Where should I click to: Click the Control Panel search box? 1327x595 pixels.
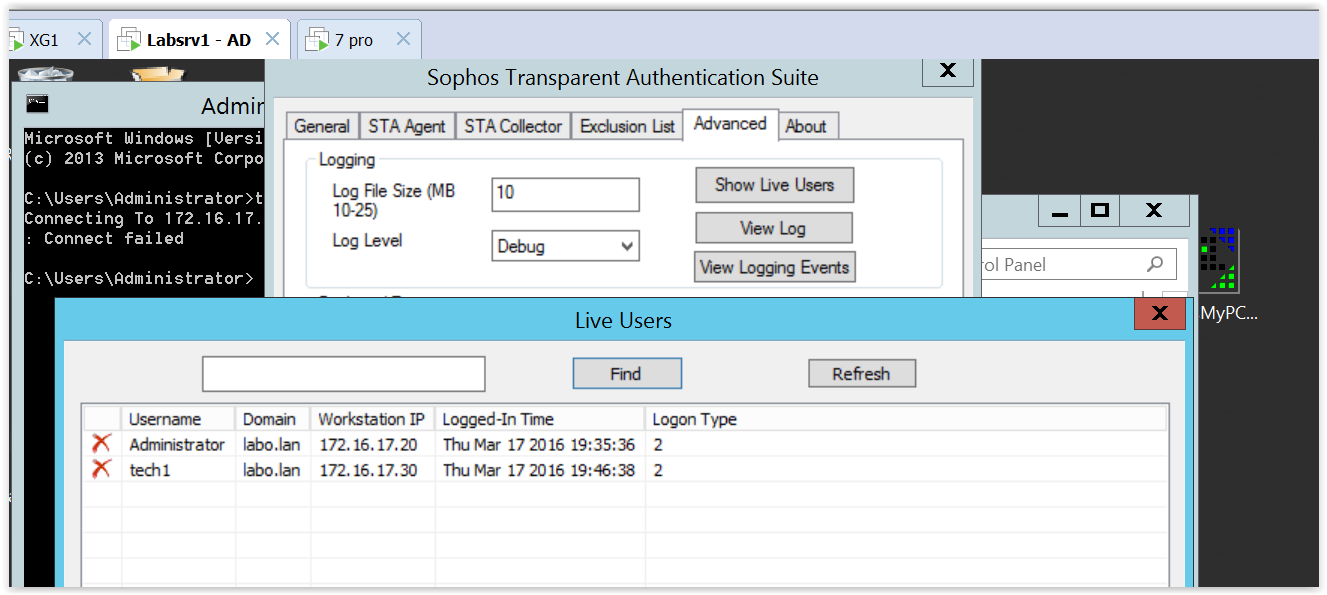coord(1078,265)
